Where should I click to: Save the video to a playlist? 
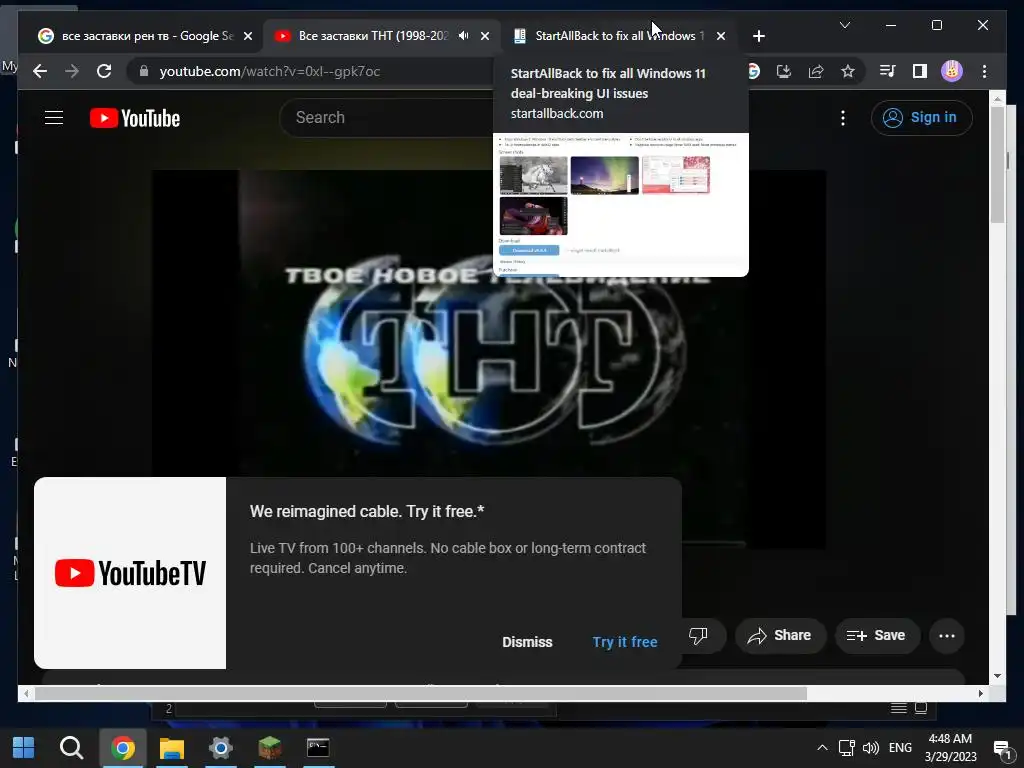(876, 635)
